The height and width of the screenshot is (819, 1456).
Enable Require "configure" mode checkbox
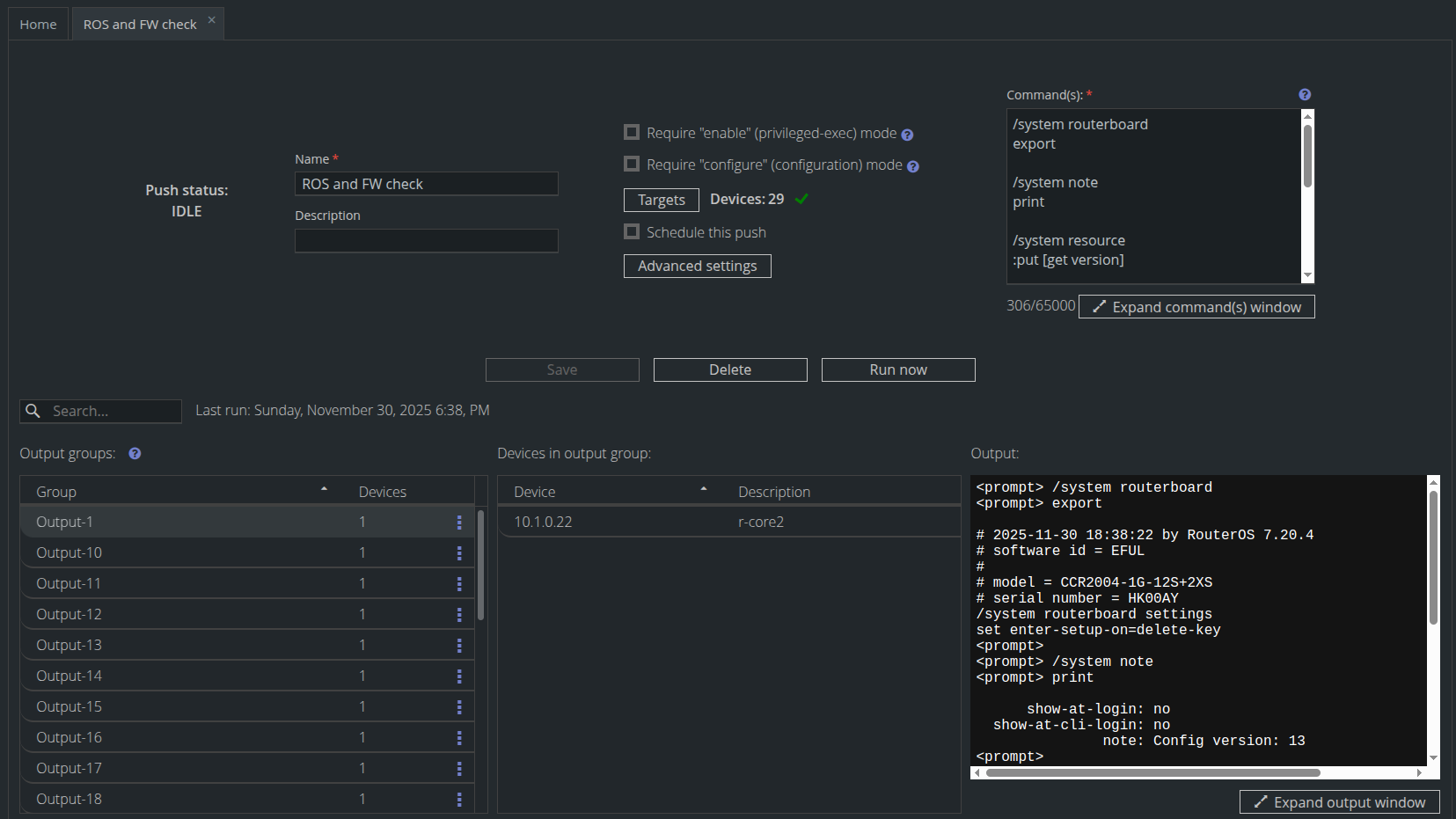pyautogui.click(x=632, y=165)
